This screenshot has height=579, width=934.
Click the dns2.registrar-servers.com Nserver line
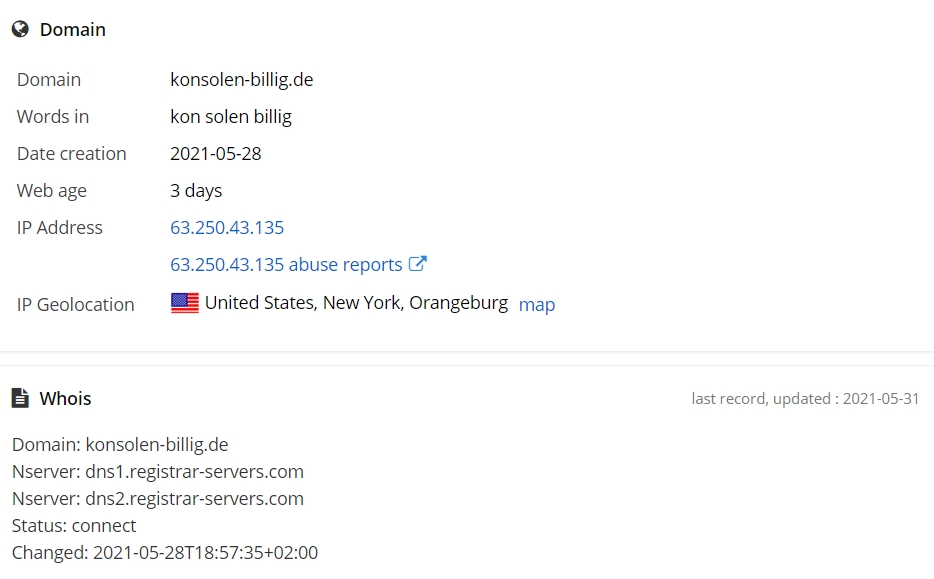pos(158,499)
